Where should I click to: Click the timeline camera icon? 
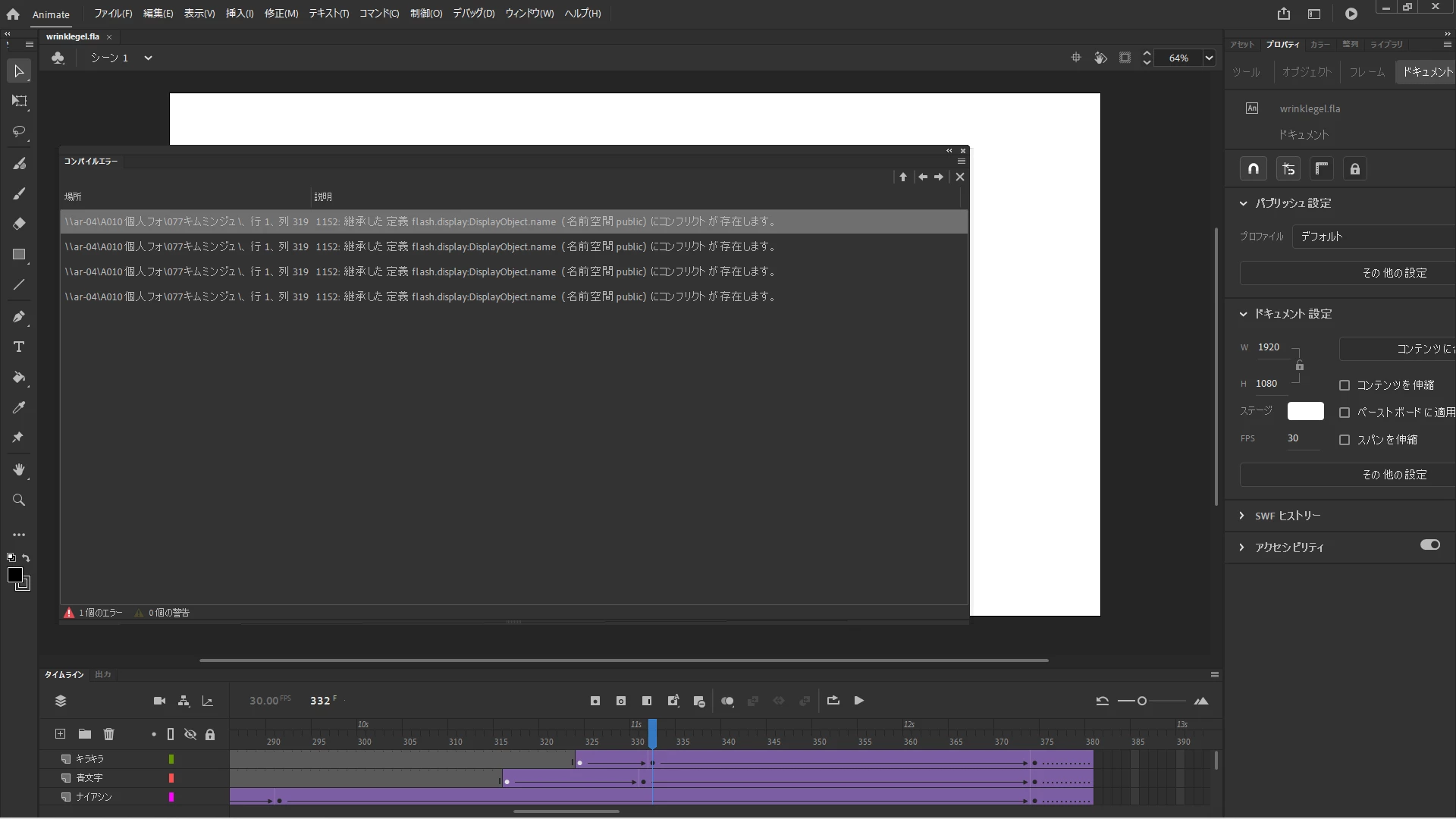point(159,701)
